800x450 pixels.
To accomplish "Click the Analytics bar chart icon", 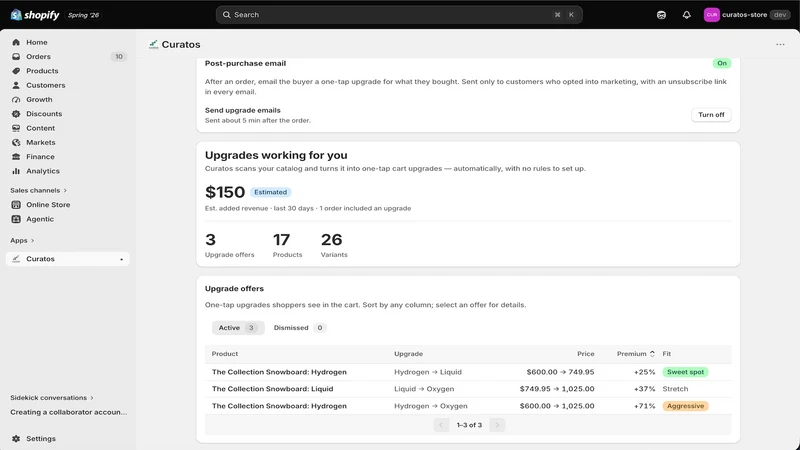I will 16,171.
